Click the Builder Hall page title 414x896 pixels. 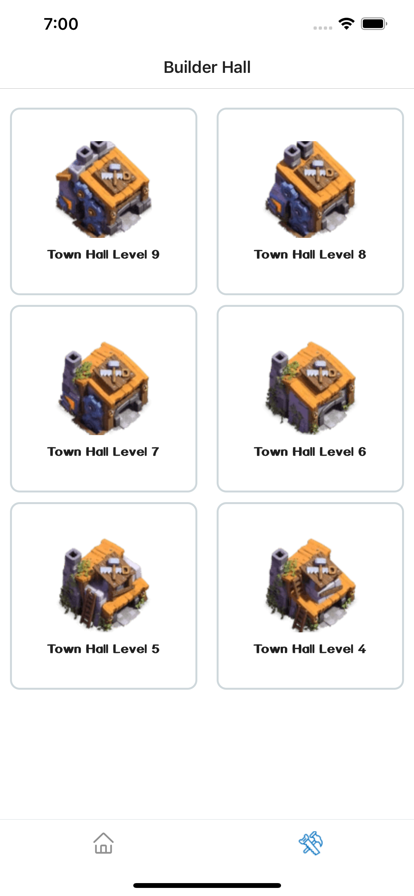pyautogui.click(x=207, y=67)
